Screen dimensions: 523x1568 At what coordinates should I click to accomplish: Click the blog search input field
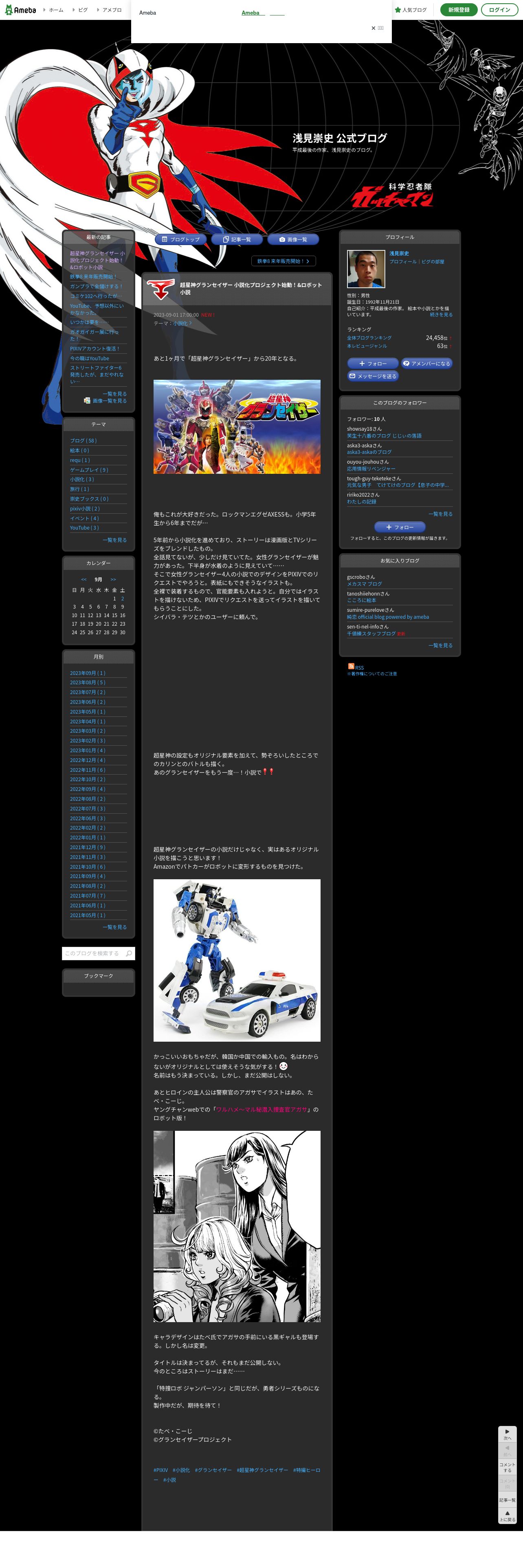coord(92,953)
